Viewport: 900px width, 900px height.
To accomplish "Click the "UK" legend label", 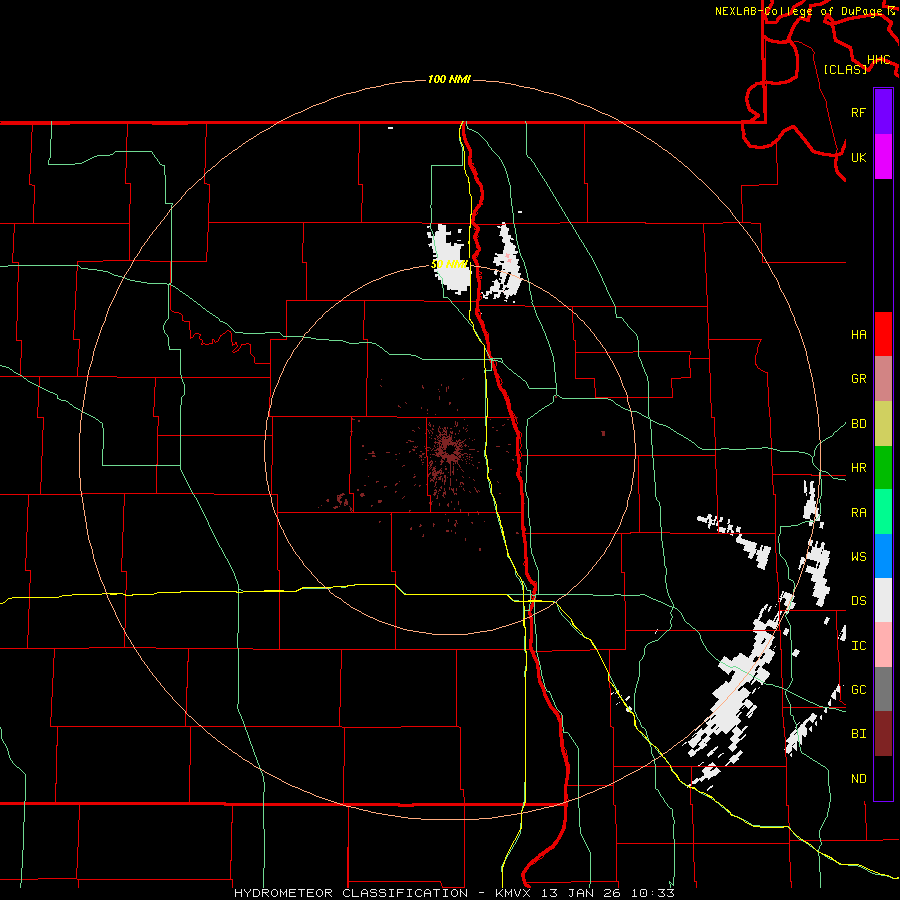I will click(858, 157).
